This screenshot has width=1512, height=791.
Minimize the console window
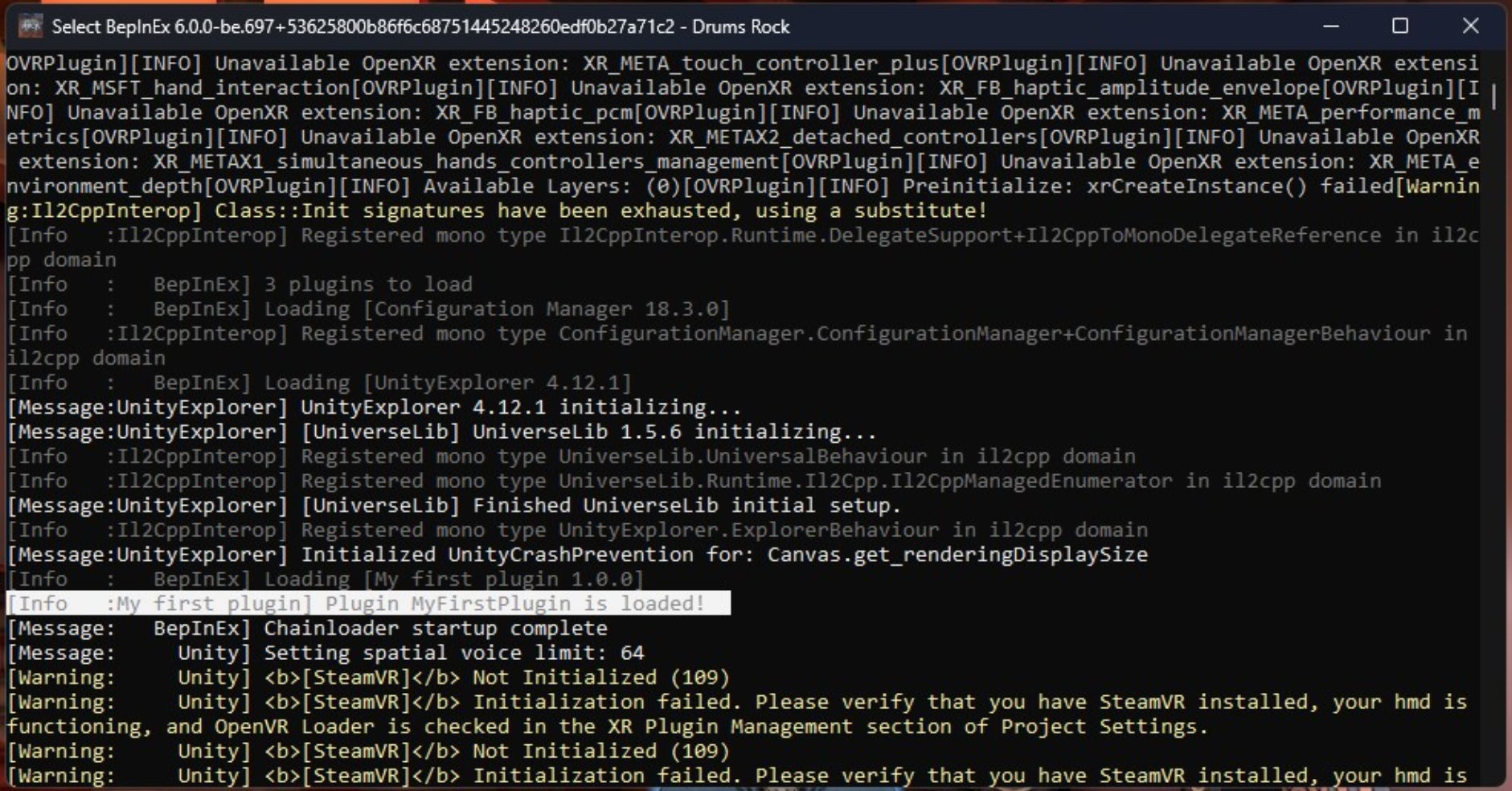coord(1330,27)
